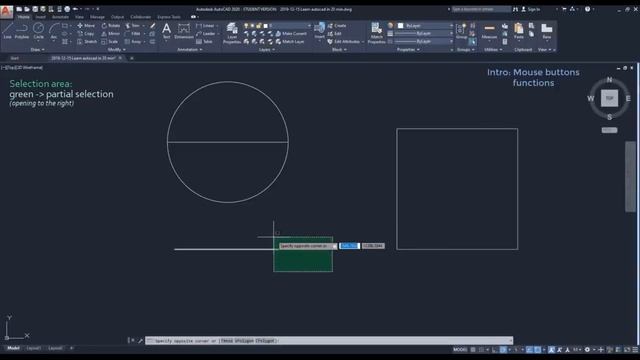Click Sign In

[x=531, y=9]
